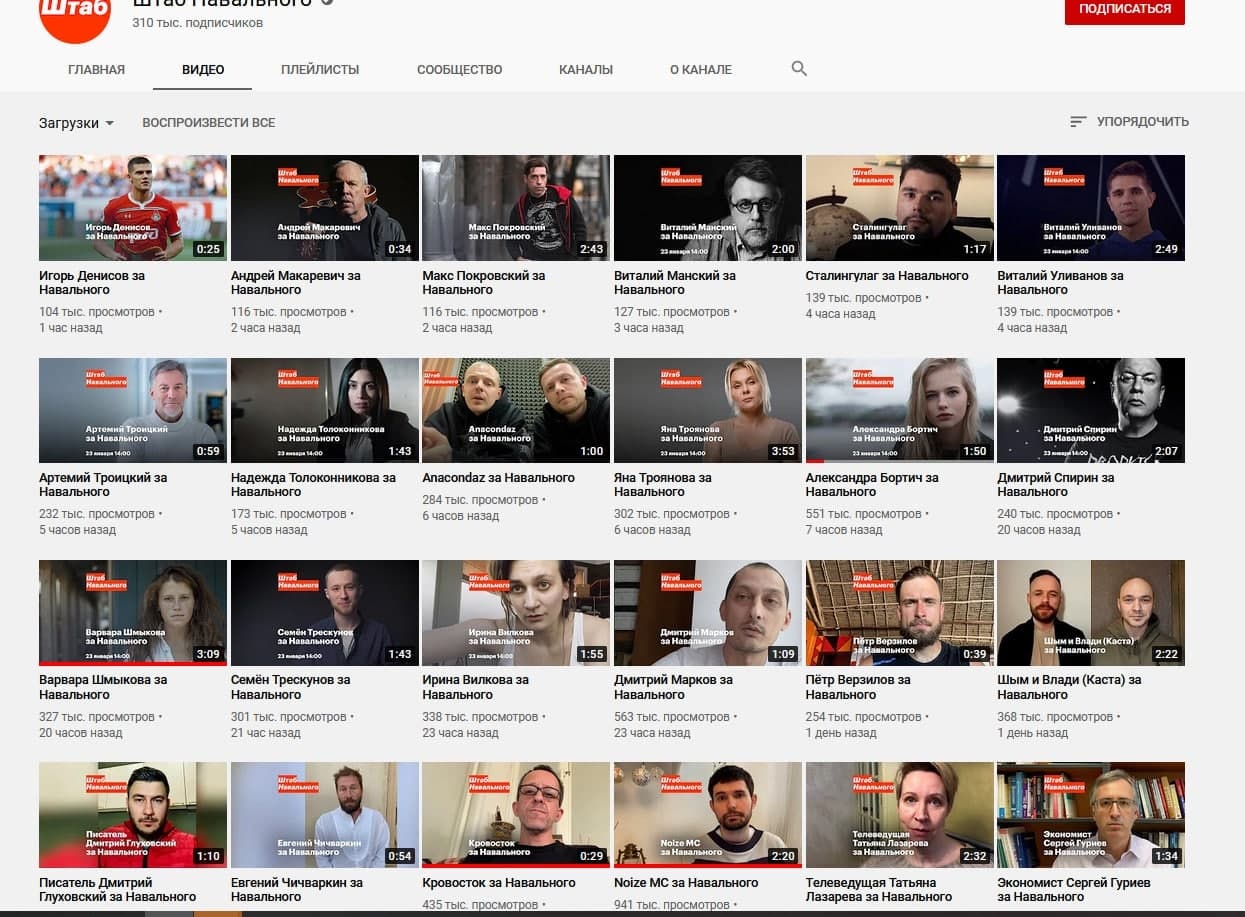Screen dimensions: 1245x917
Task: Open Яна Троянова video thumbnail
Action: (708, 411)
